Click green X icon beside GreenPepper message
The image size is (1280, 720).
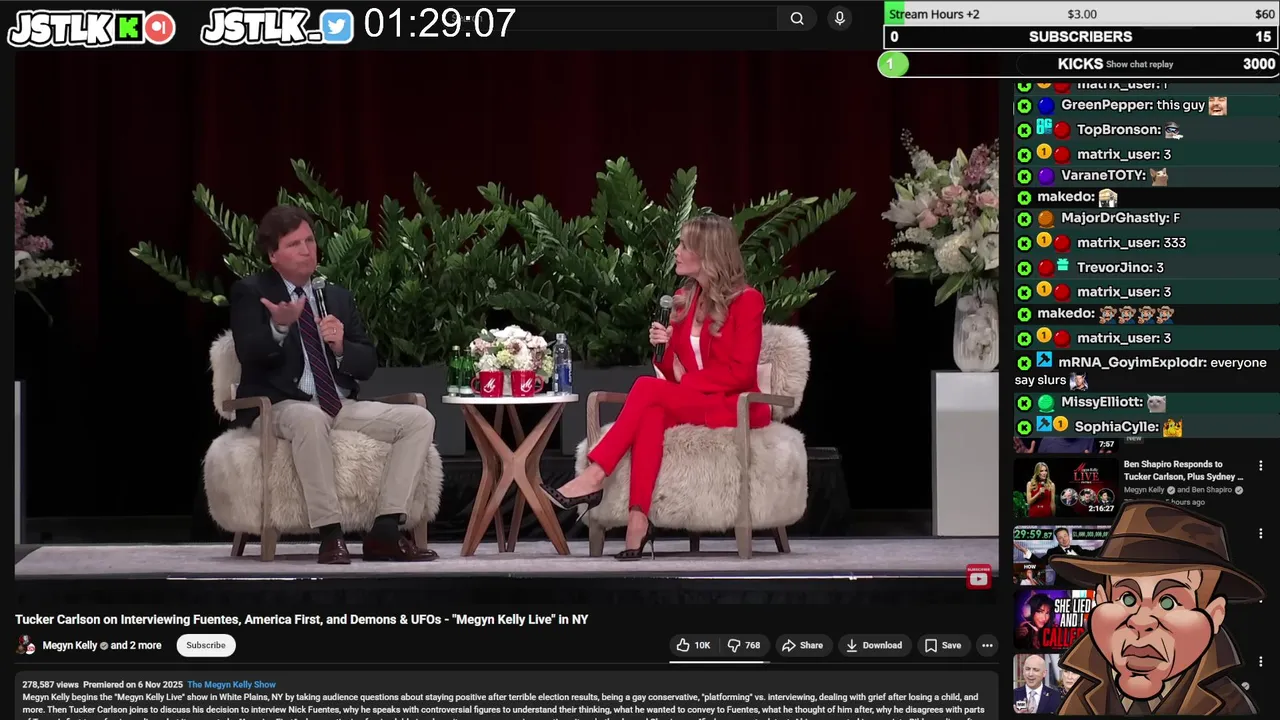[1024, 106]
